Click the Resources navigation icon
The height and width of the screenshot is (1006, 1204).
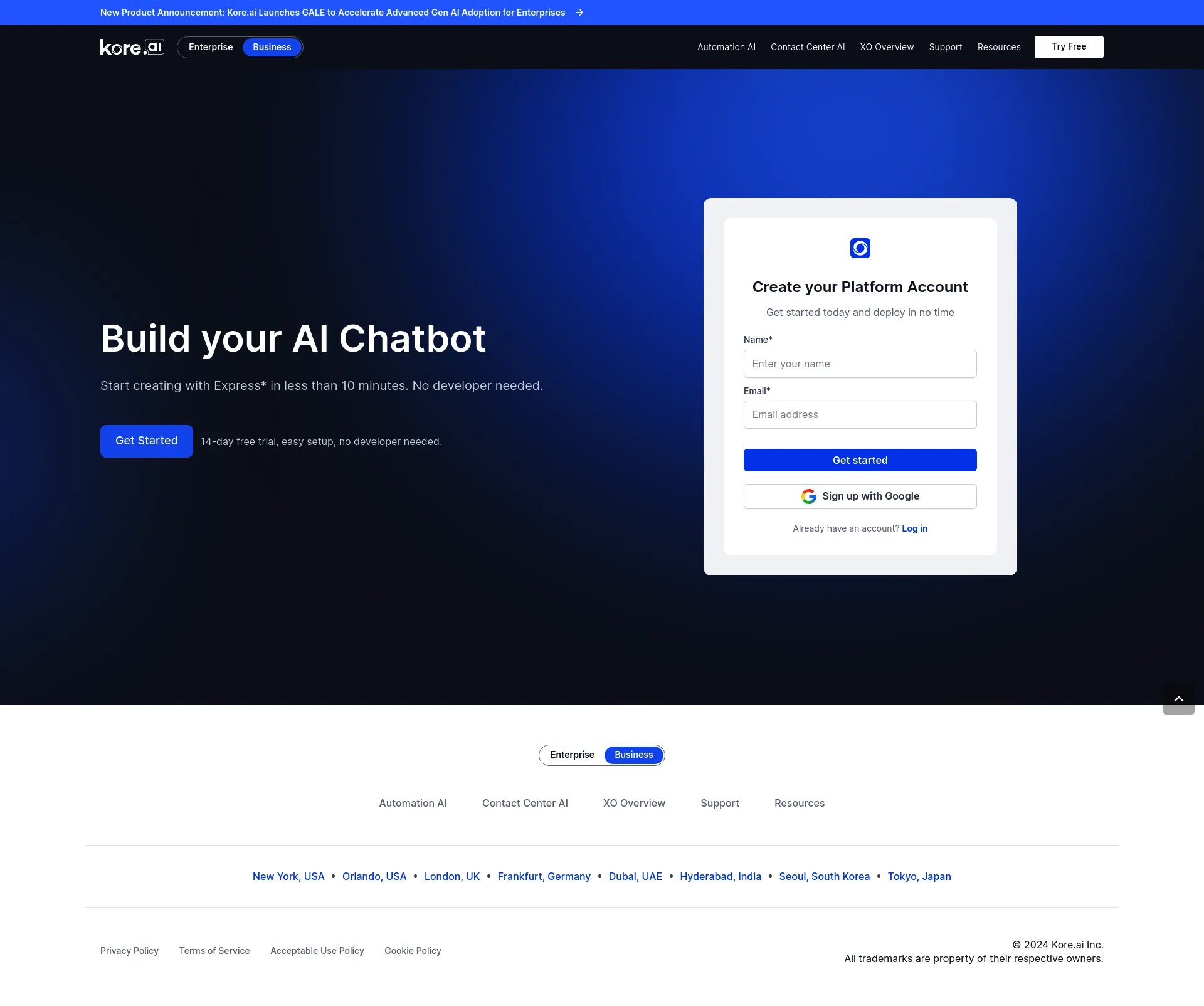click(x=999, y=47)
